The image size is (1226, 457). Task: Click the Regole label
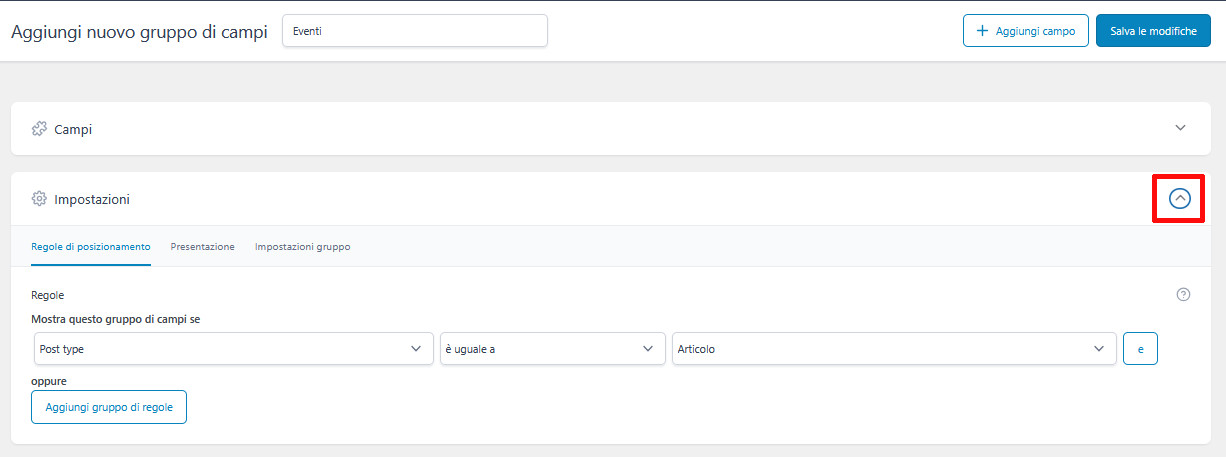coord(48,295)
